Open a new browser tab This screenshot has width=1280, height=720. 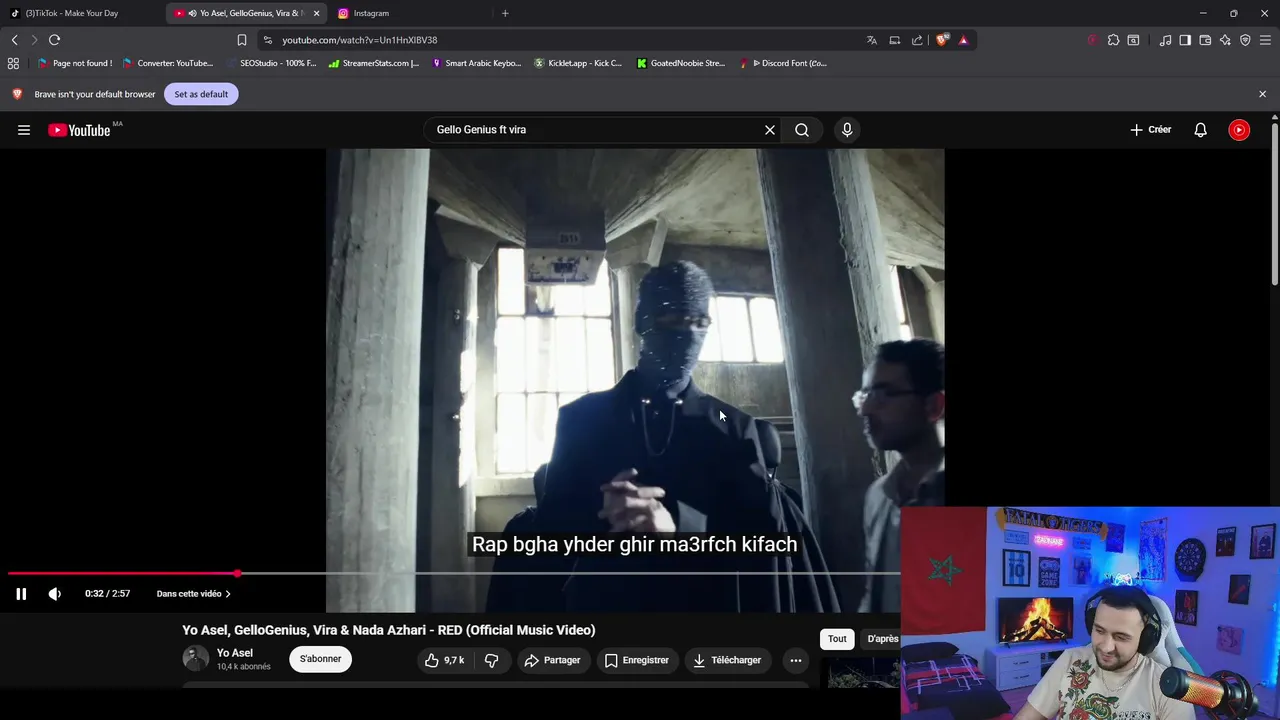coord(505,13)
